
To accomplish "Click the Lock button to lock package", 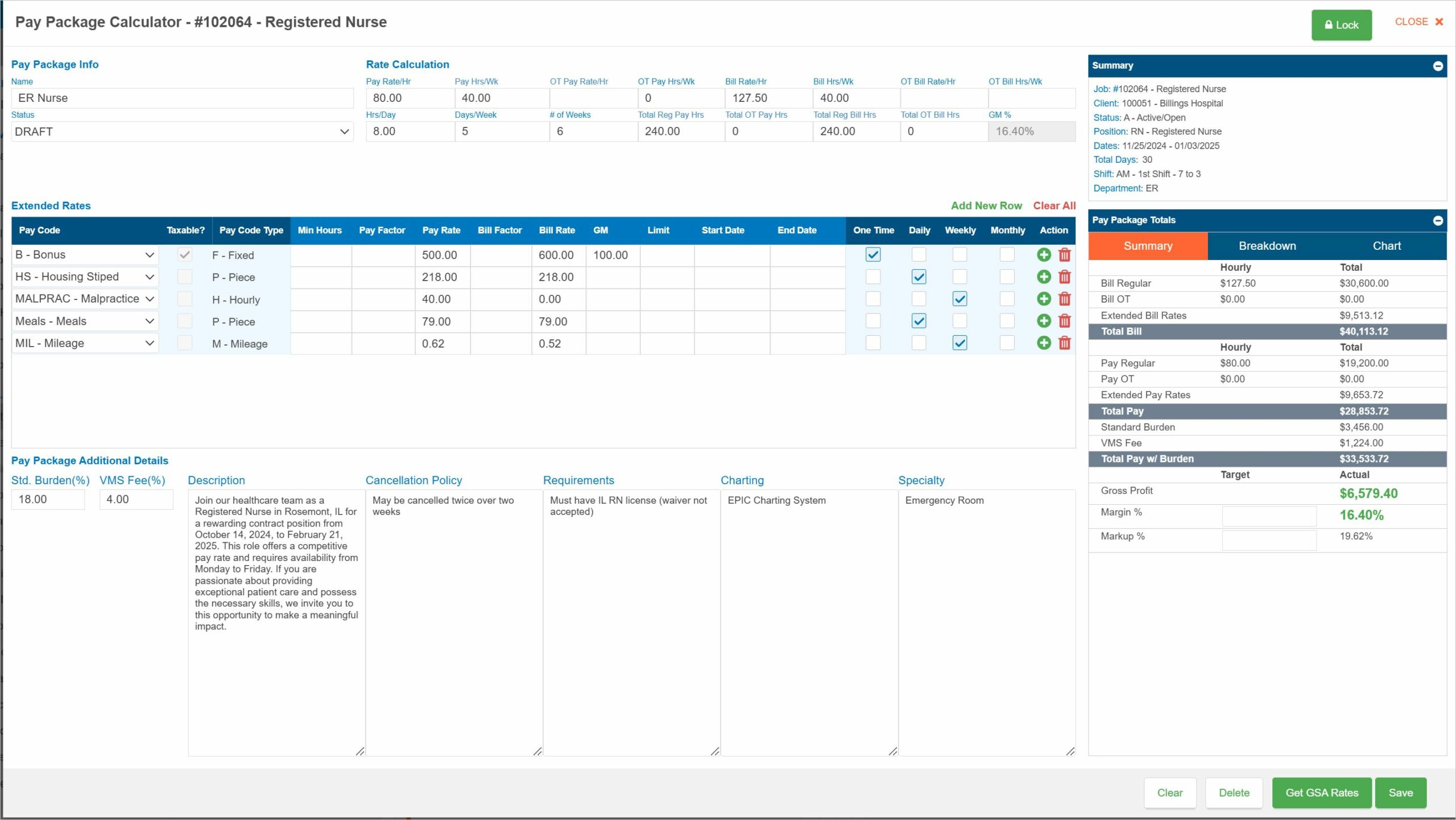I will (x=1340, y=25).
